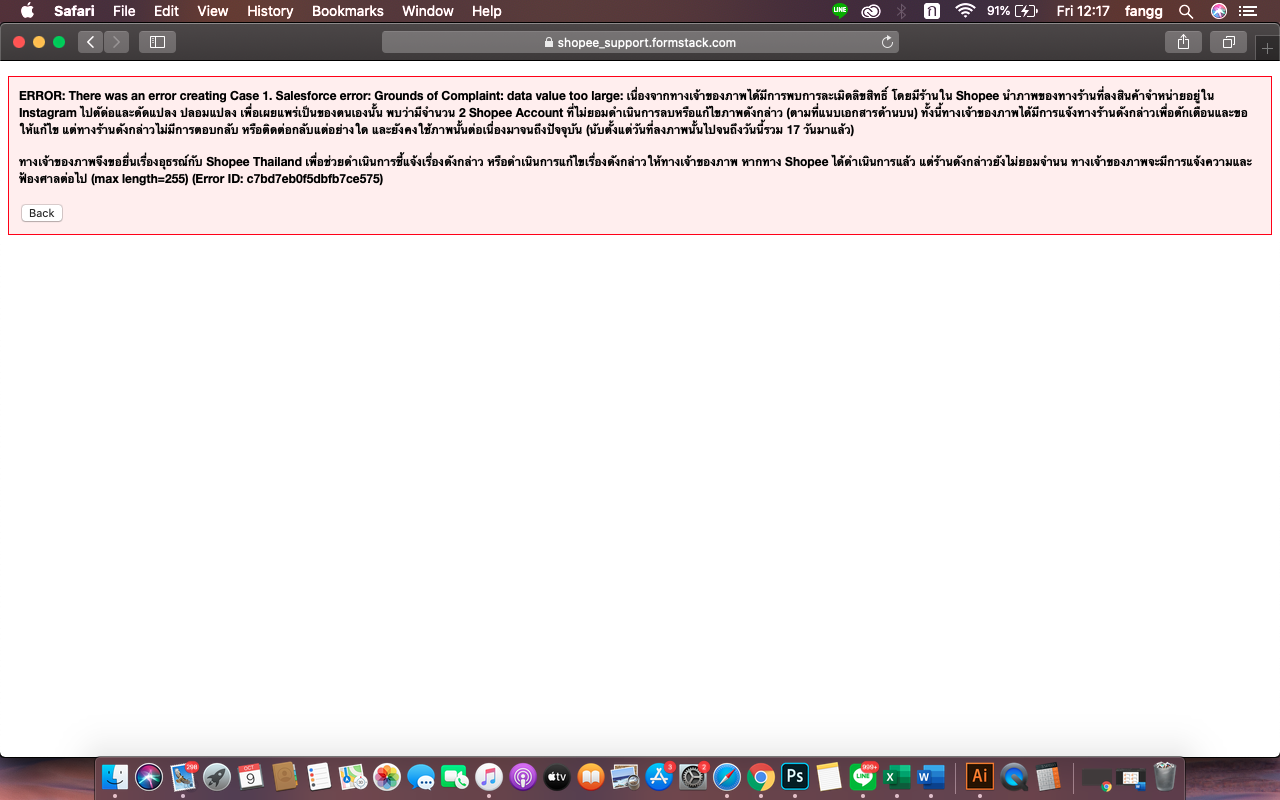
Task: Open Adobe Illustrator from the Dock
Action: click(980, 776)
